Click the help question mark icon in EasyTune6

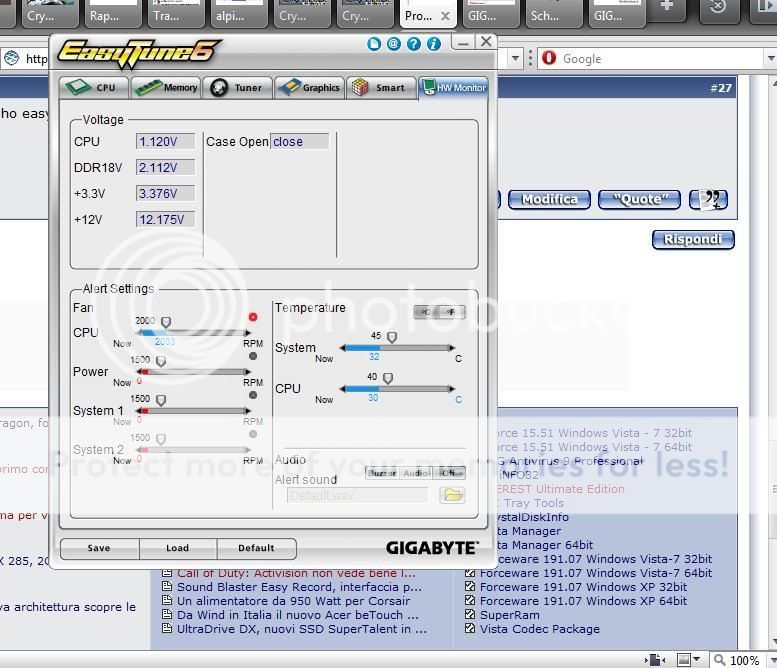pyautogui.click(x=434, y=44)
